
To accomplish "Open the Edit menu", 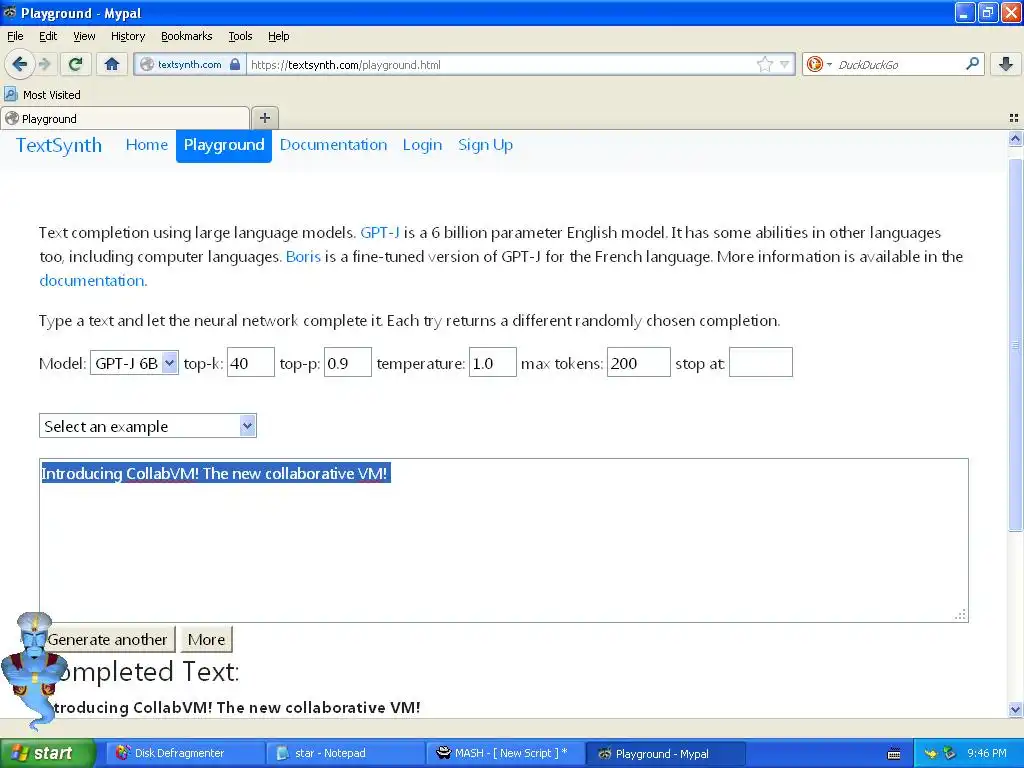I will tap(48, 36).
